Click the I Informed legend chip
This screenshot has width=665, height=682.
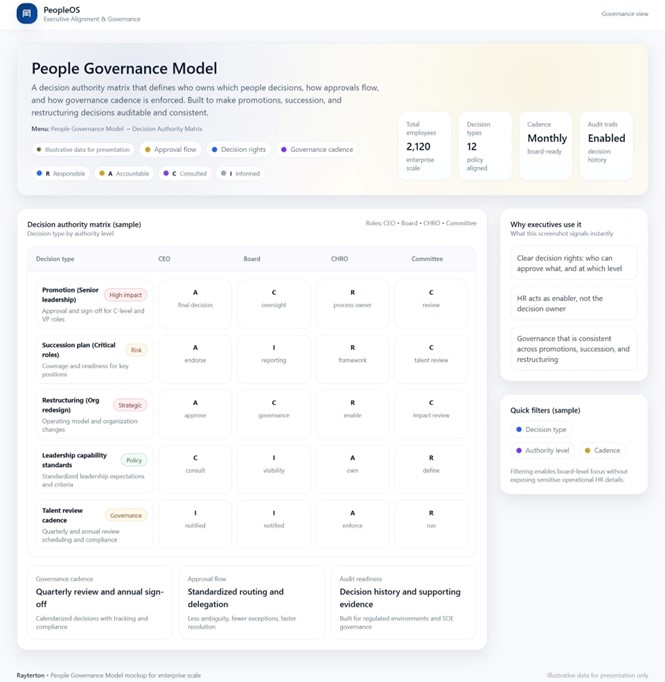coord(240,174)
